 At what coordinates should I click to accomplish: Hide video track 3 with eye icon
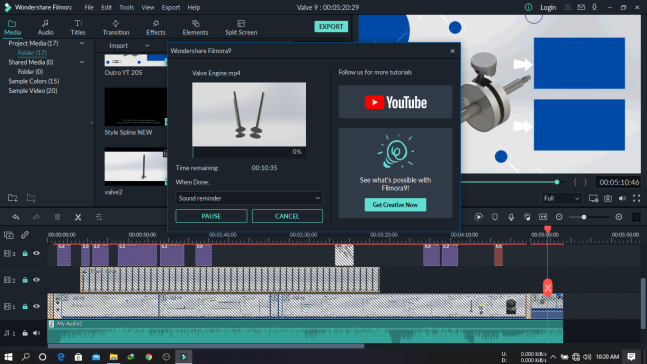coord(36,253)
